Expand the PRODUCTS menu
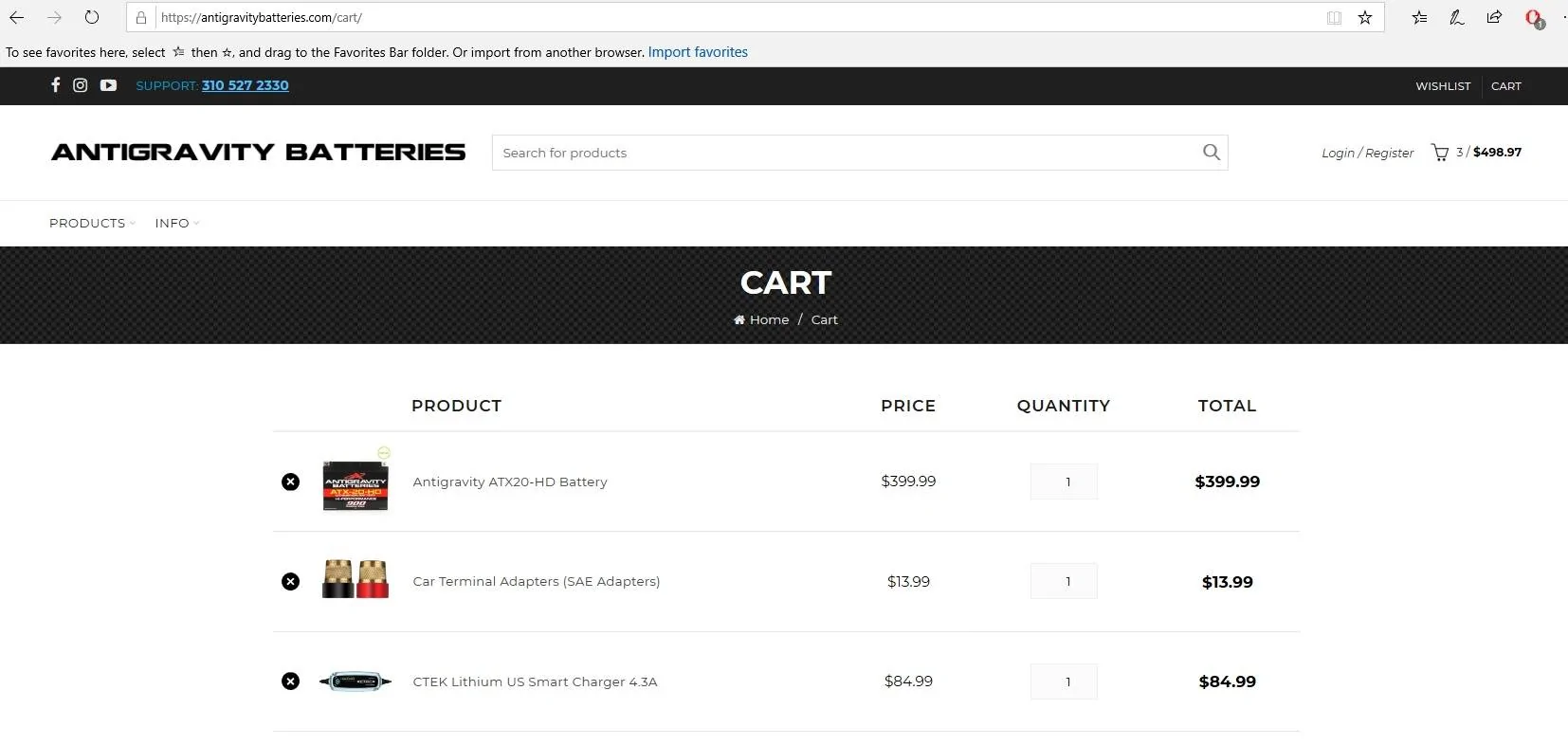Image resolution: width=1568 pixels, height=745 pixels. (x=92, y=223)
